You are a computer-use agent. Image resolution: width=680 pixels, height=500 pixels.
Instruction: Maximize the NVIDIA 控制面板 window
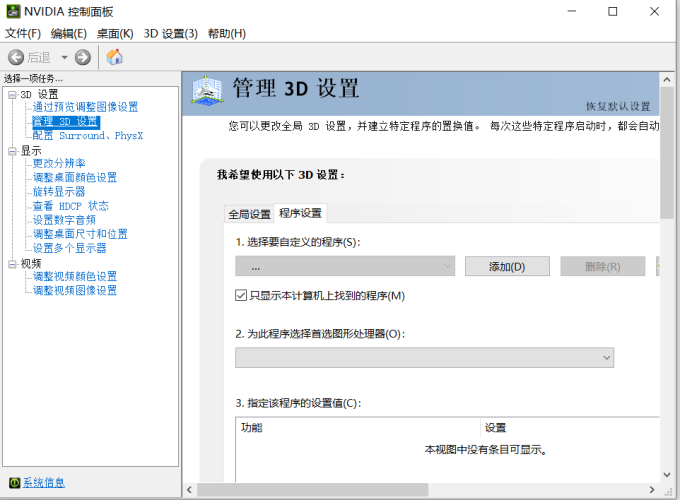[x=612, y=12]
